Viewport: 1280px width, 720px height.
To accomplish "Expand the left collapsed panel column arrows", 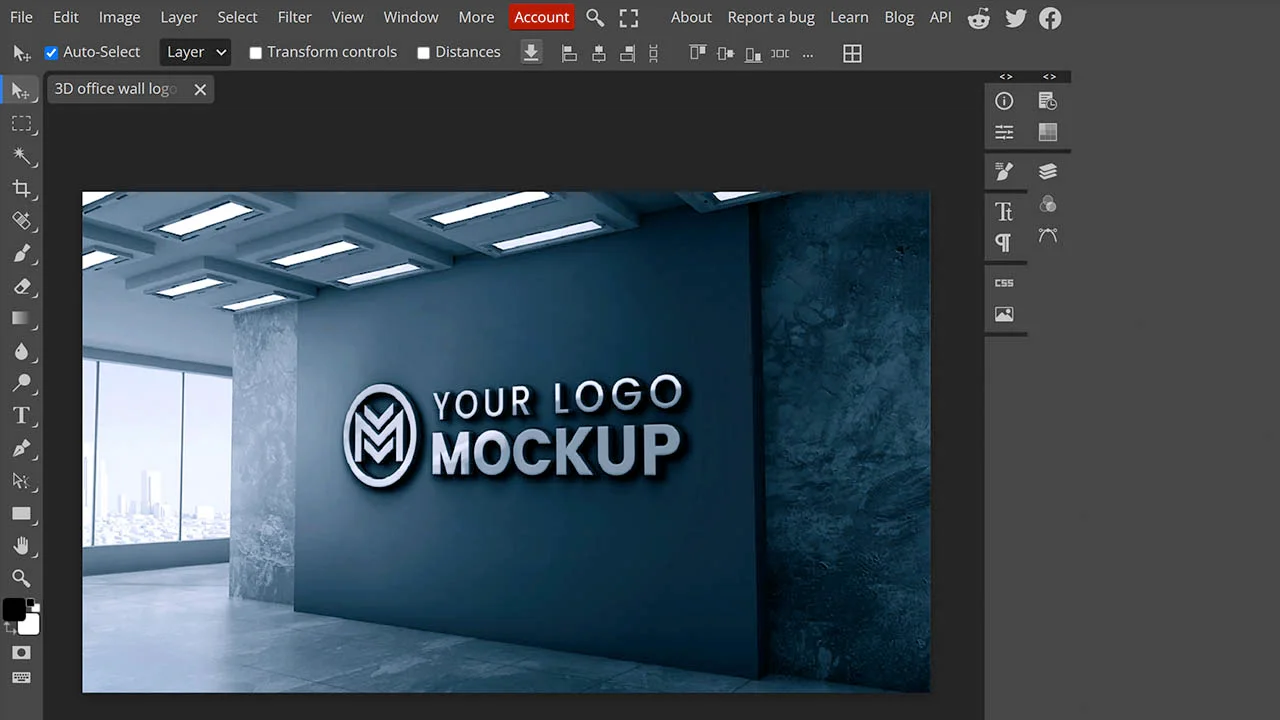I will tap(1006, 76).
